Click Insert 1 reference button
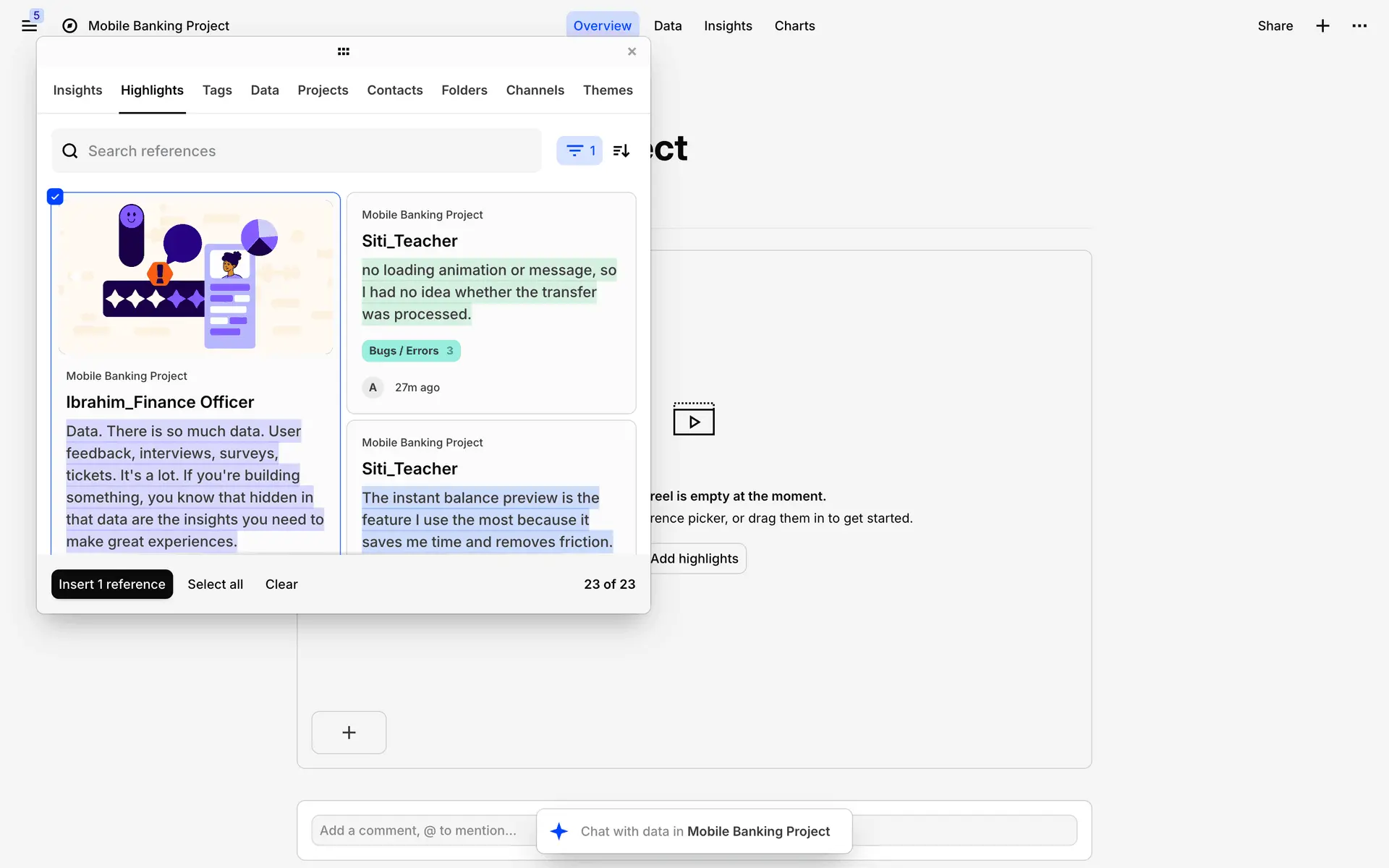This screenshot has width=1389, height=868. coord(112,584)
